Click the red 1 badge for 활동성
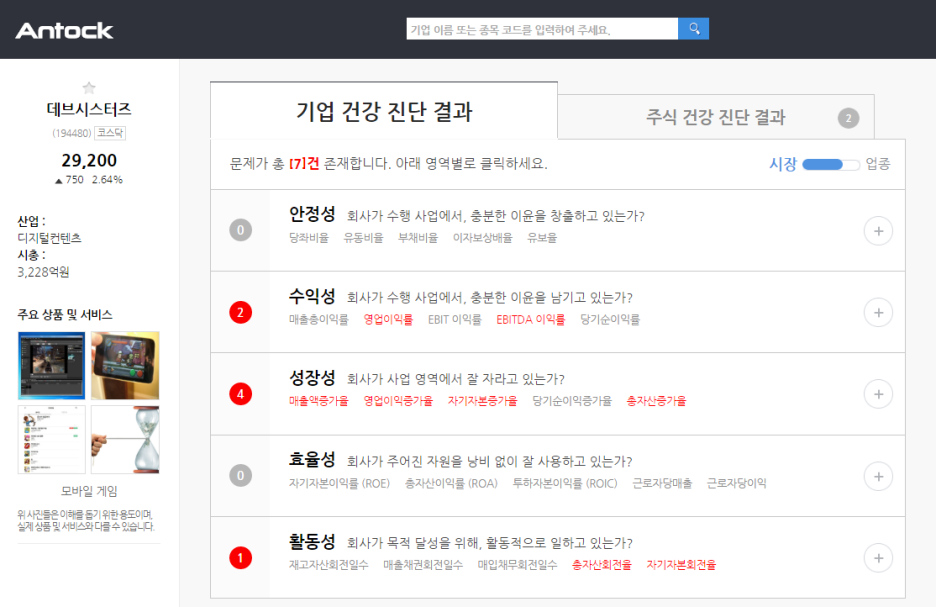 (x=241, y=558)
